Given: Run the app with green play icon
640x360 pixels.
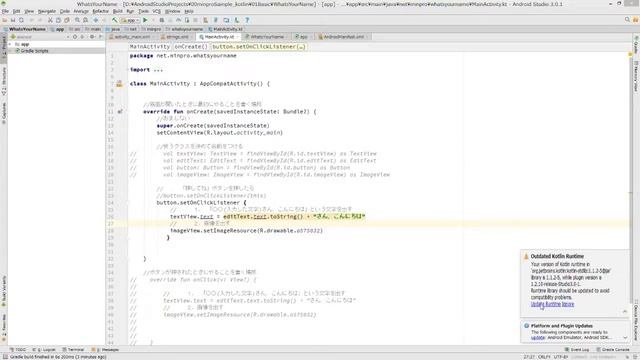Looking at the screenshot, I should coord(145,20).
